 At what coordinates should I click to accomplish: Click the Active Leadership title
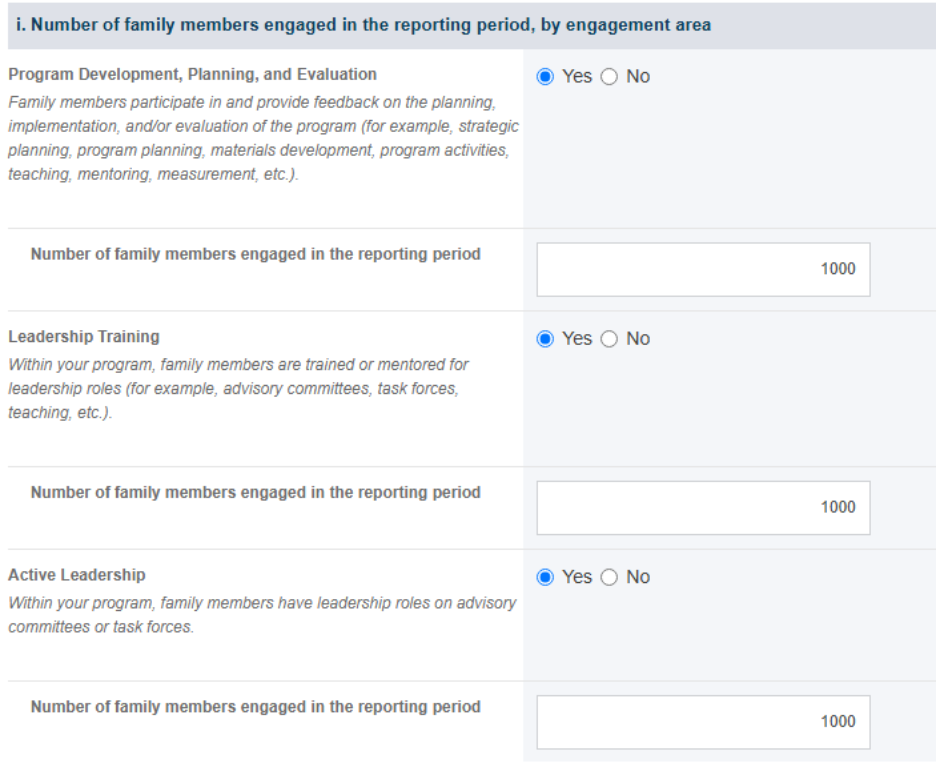click(76, 575)
